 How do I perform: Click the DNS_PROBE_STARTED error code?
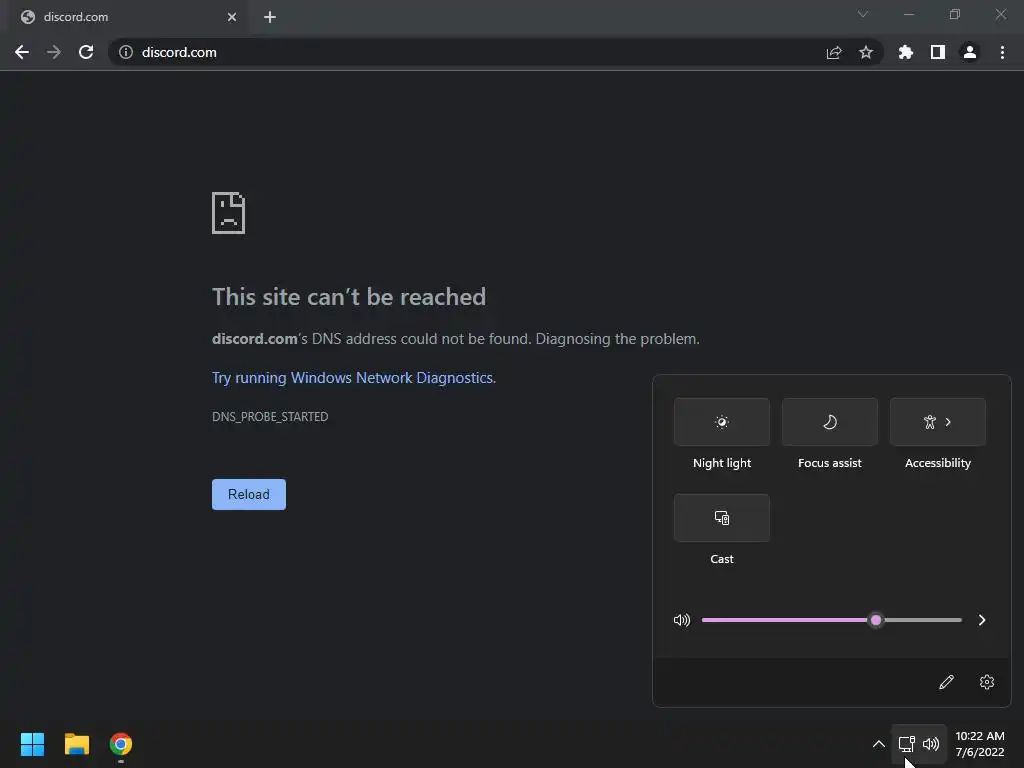point(270,417)
